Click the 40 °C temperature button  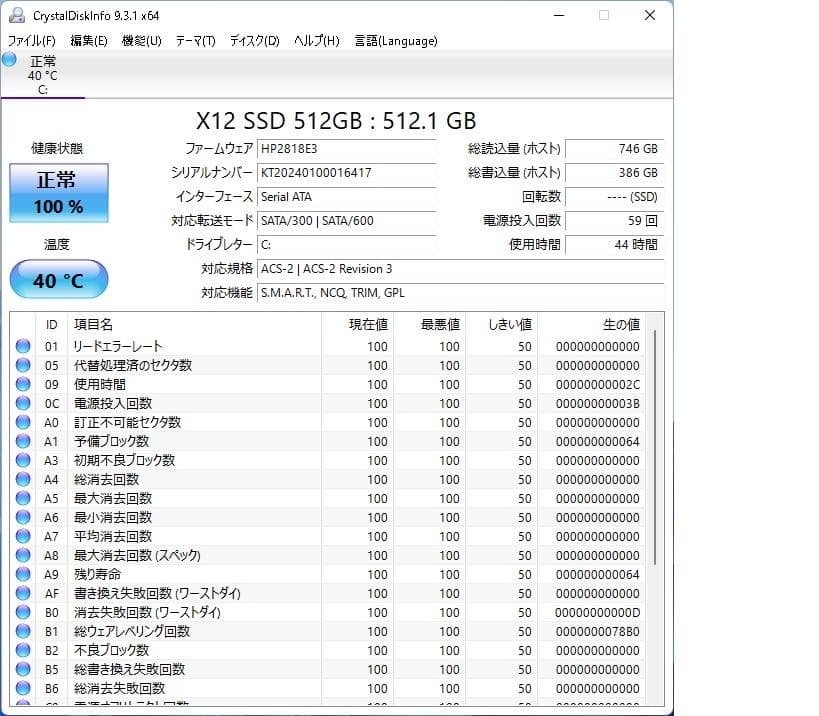58,280
